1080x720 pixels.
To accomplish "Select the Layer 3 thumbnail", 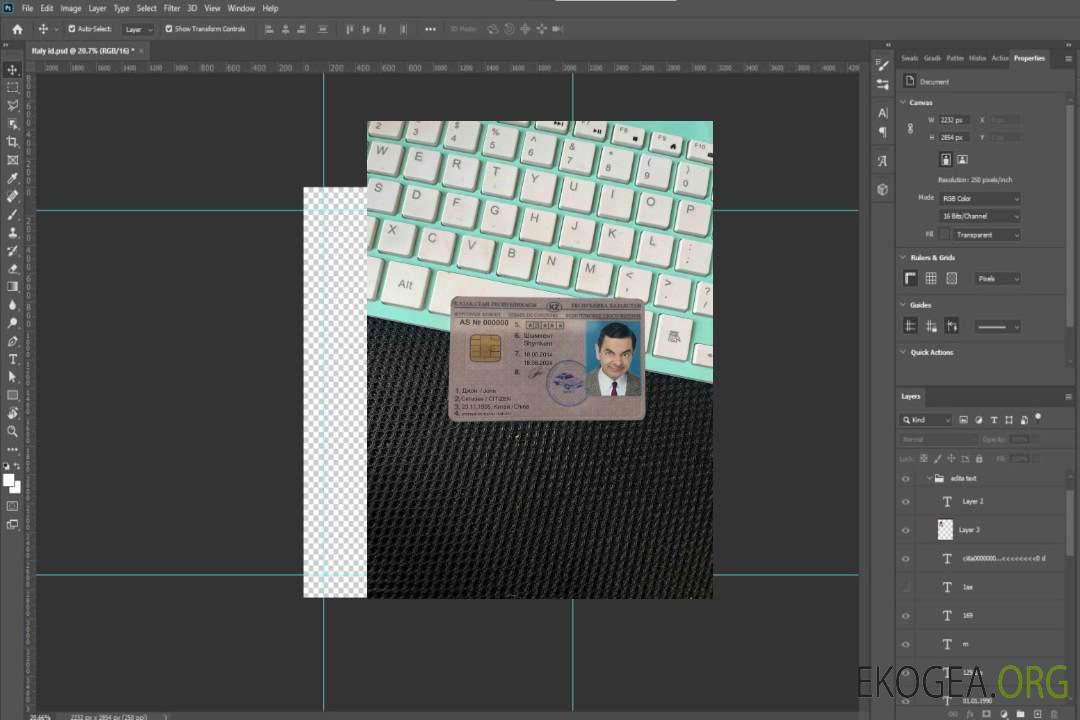I will click(945, 530).
